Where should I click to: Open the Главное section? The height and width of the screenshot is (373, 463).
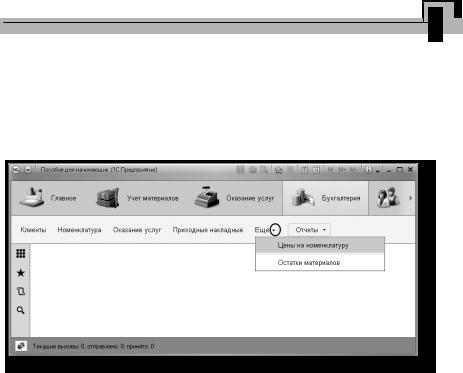[x=48, y=198]
